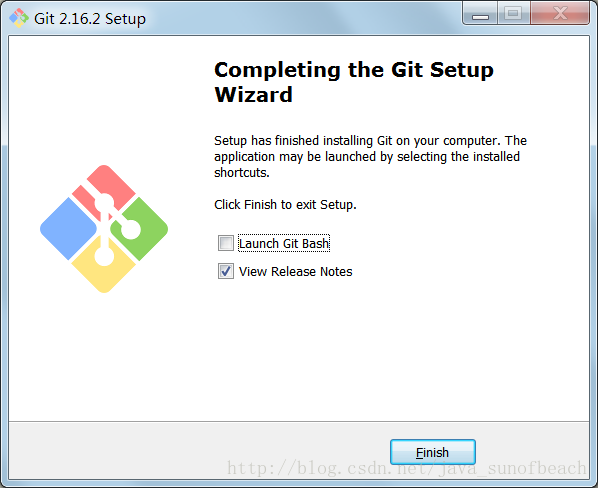Select the Launch Git Bash label text
The height and width of the screenshot is (488, 598).
[x=284, y=243]
